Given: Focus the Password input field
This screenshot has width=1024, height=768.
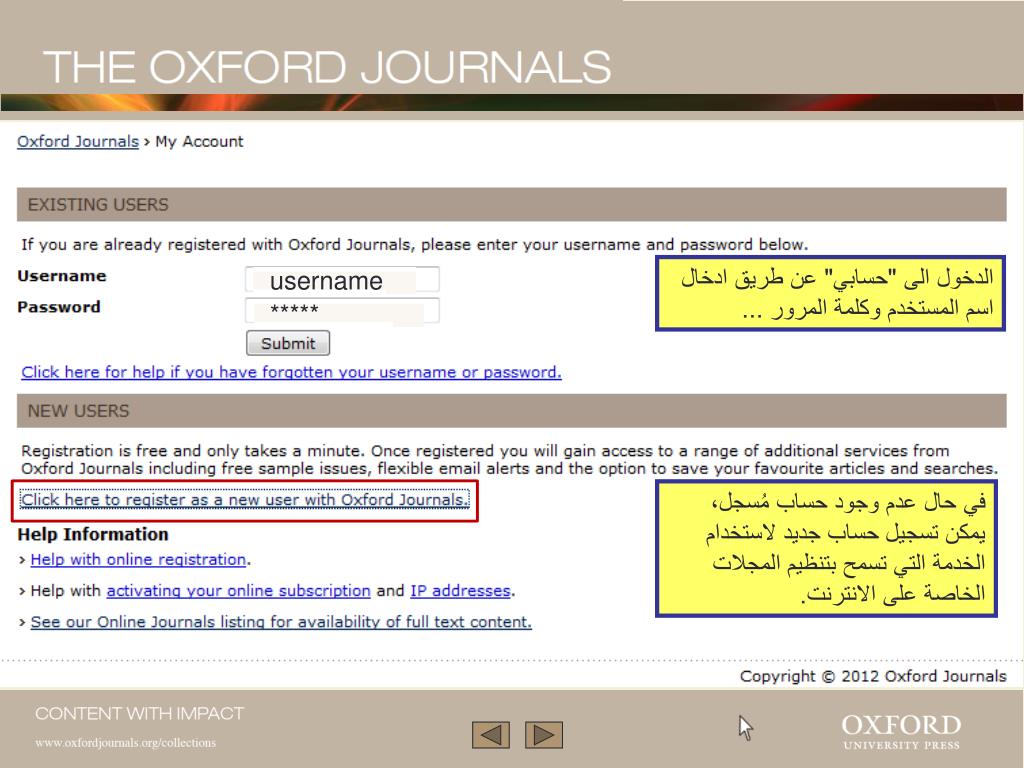Looking at the screenshot, I should click(x=342, y=310).
